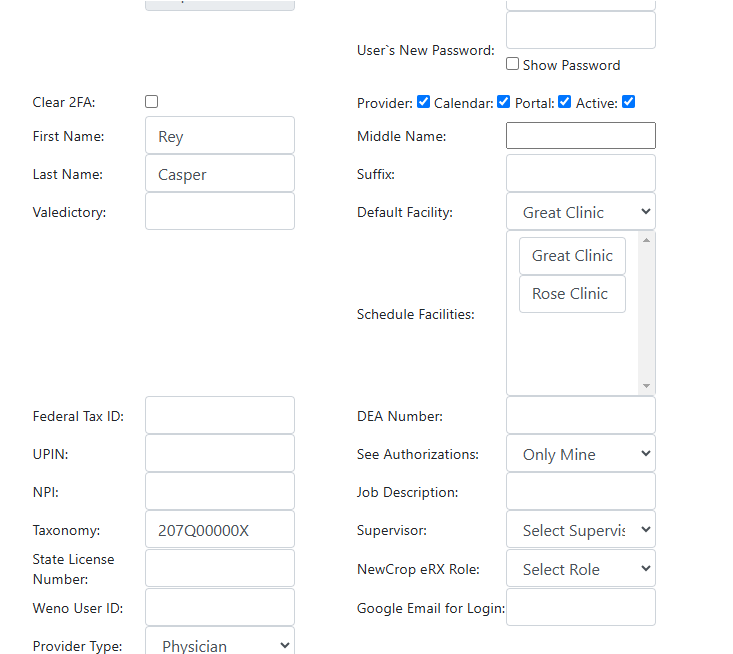The image size is (733, 654).
Task: Uncheck the Calendar checkbox
Action: click(x=503, y=101)
